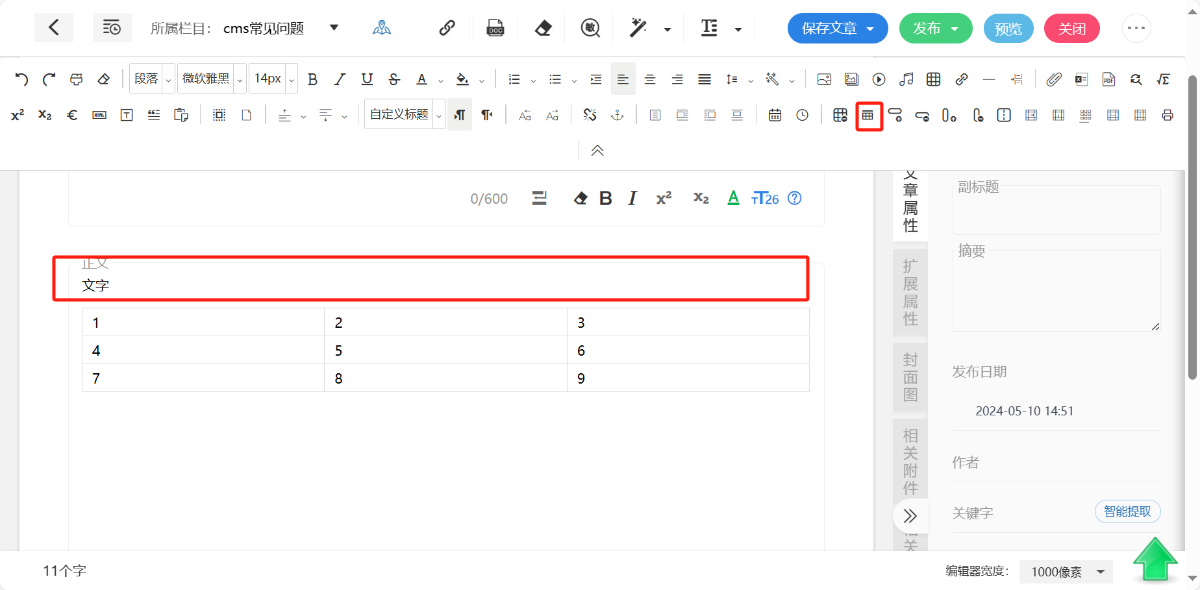The height and width of the screenshot is (590, 1200).
Task: Insert date with the calendar icon
Action: pos(775,115)
